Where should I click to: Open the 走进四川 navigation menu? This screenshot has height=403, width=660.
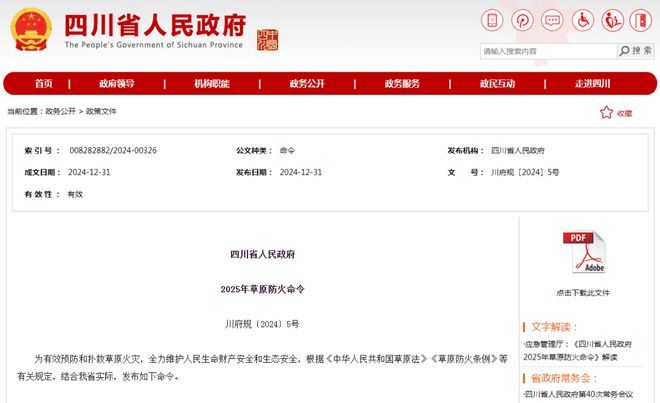593,84
